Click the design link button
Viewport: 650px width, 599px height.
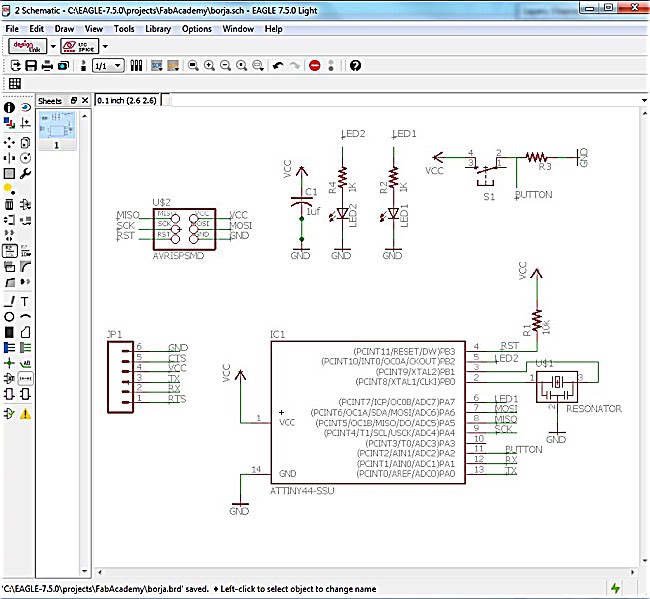tap(27, 46)
